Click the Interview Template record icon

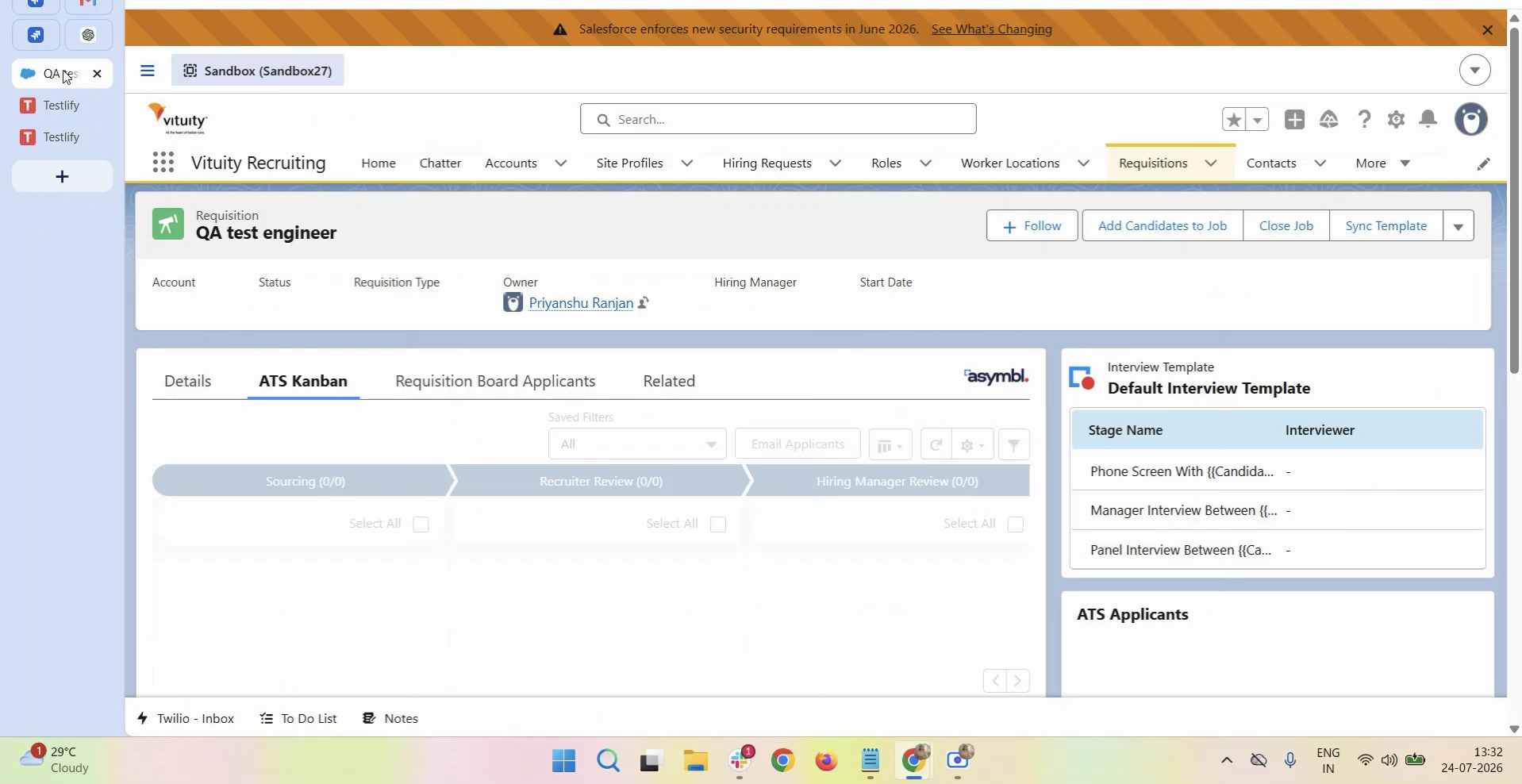coord(1082,378)
